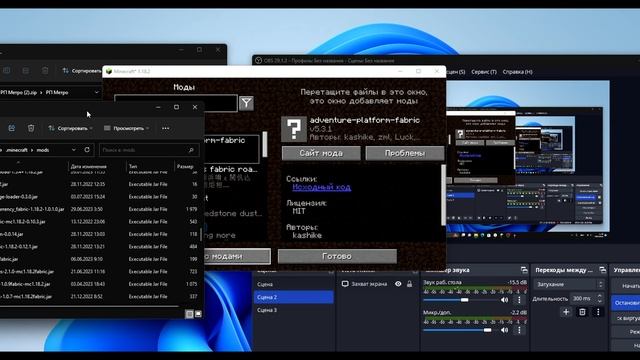Click the trash delete icon in mods Explorer toolbar
640x360 pixels.
click(x=31, y=128)
